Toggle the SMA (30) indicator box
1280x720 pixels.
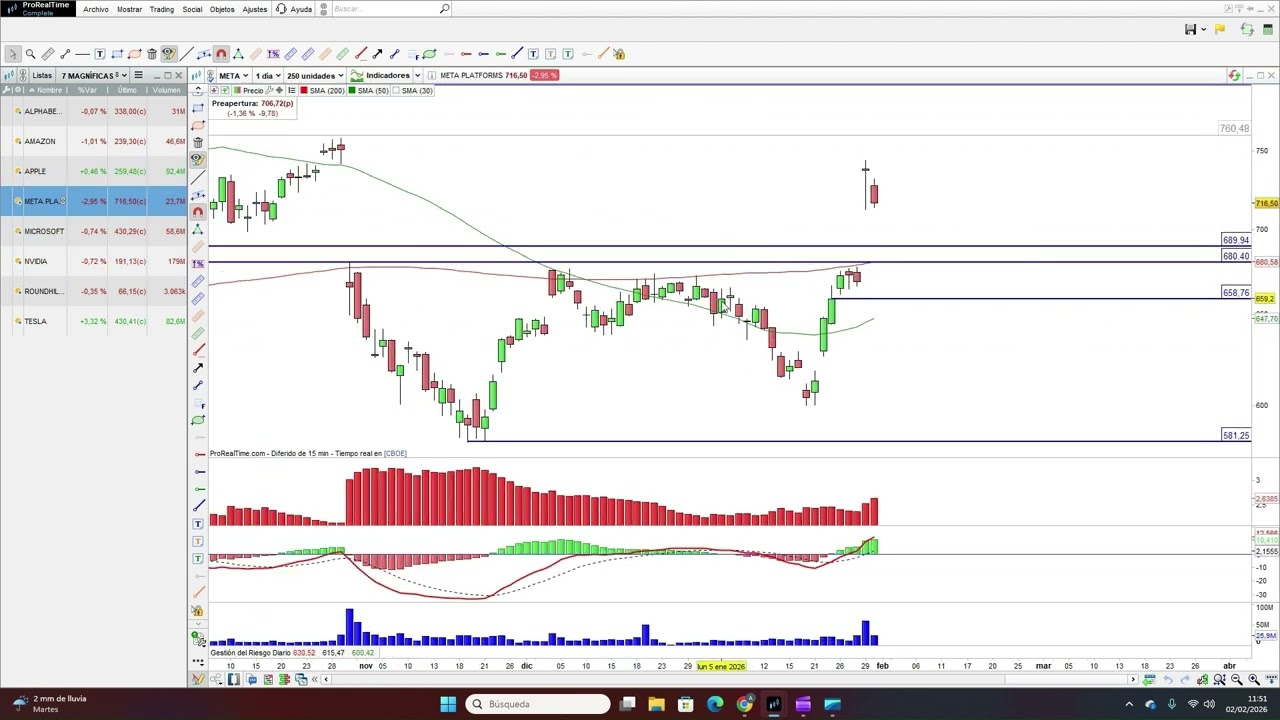click(x=397, y=91)
